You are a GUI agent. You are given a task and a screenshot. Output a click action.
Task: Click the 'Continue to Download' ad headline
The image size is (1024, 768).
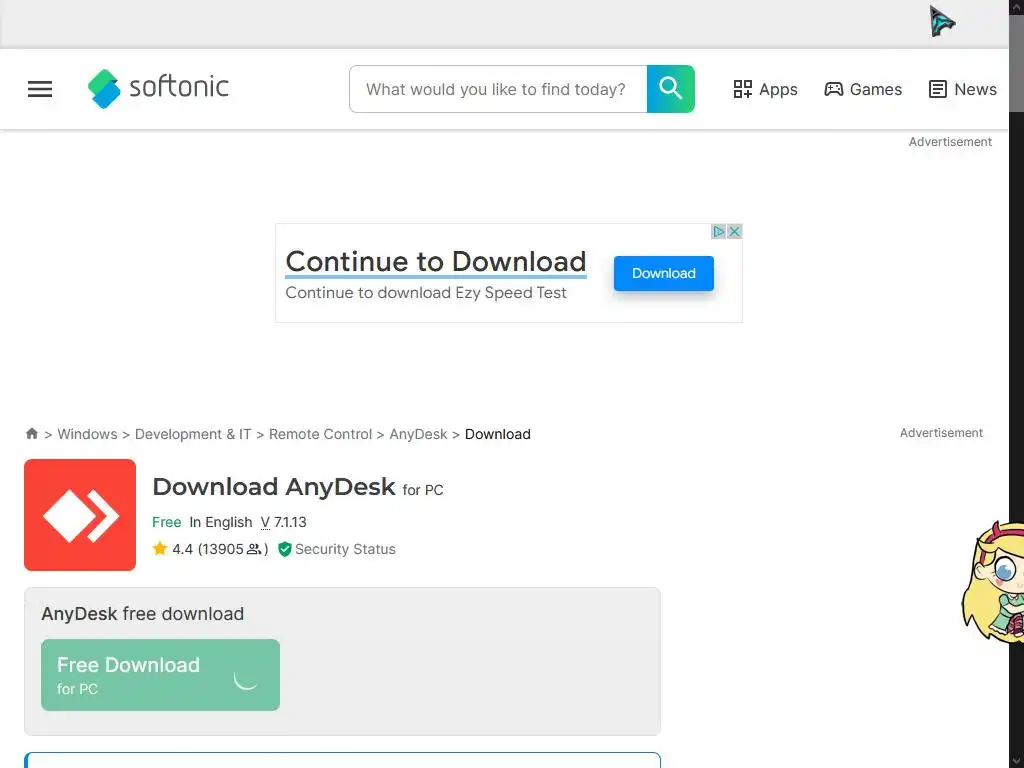click(436, 261)
